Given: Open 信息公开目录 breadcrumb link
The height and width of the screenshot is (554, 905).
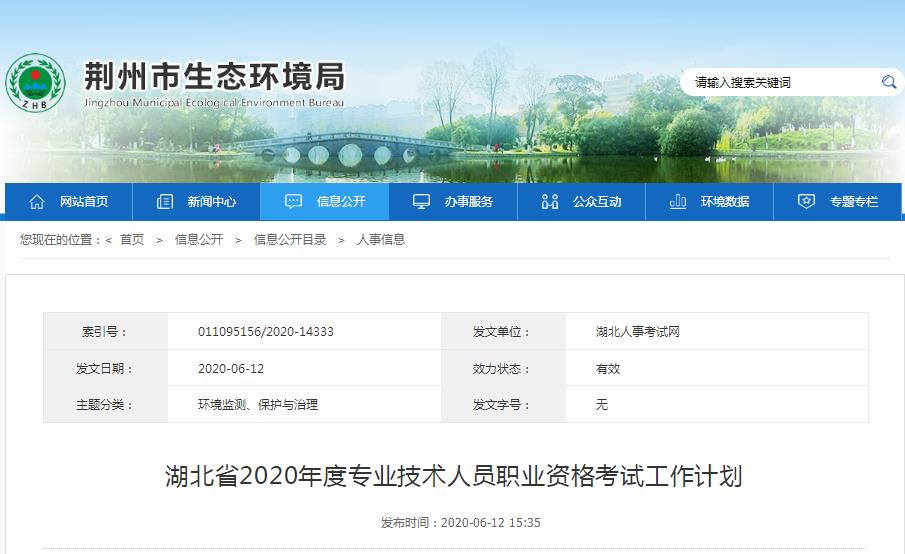Looking at the screenshot, I should click(290, 240).
